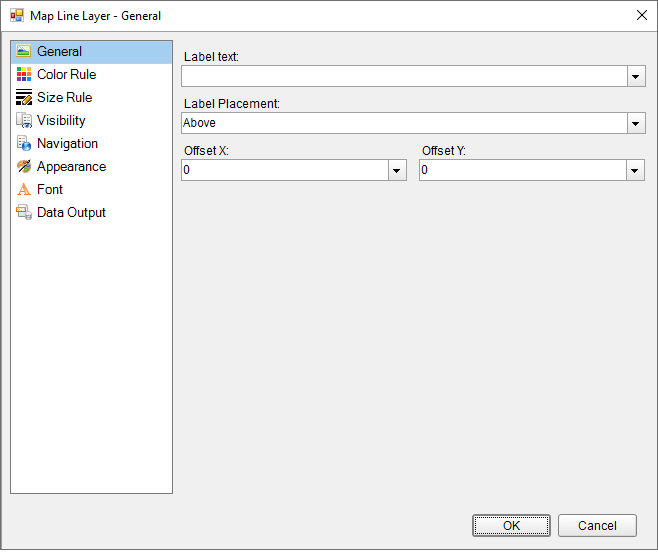The image size is (658, 553).
Task: Click the Data Output icon
Action: (x=24, y=213)
